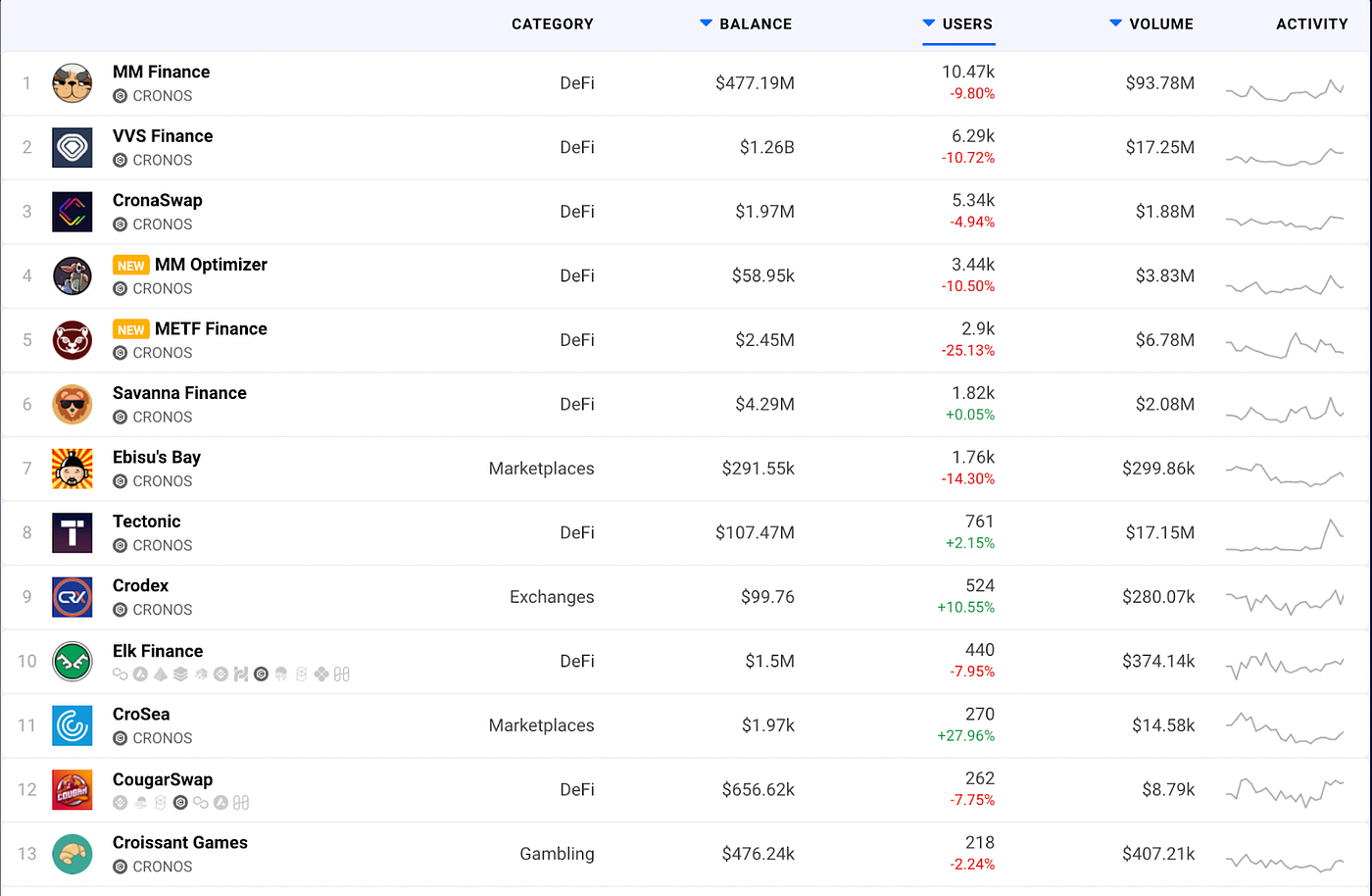Click the $107.47M balance value

point(755,533)
